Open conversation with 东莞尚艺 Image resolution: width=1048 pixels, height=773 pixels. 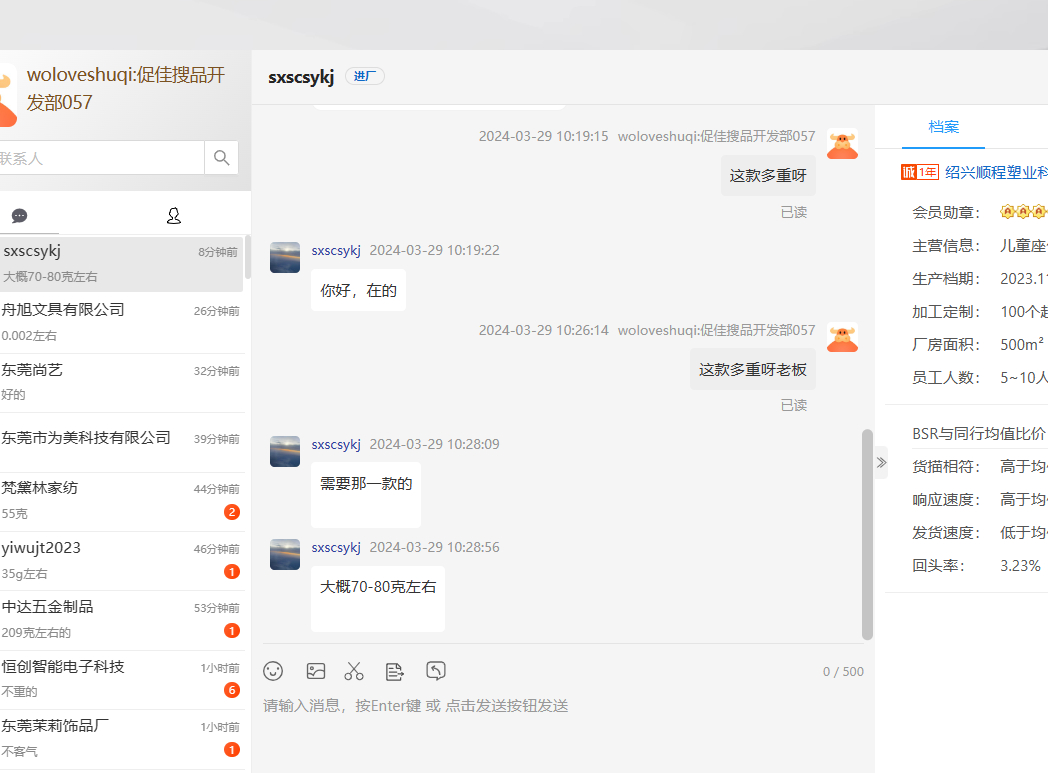pos(122,382)
